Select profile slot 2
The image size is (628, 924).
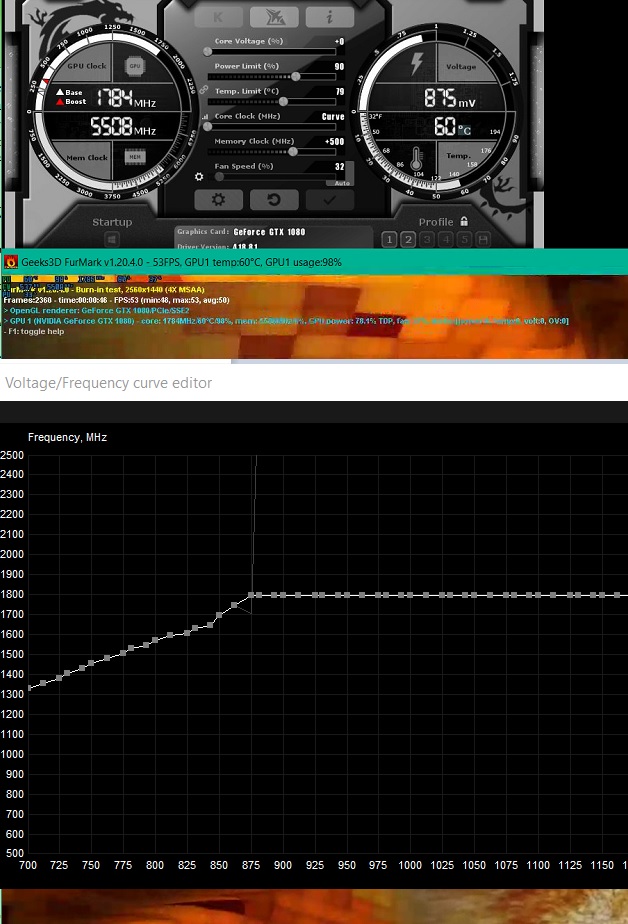click(x=408, y=239)
